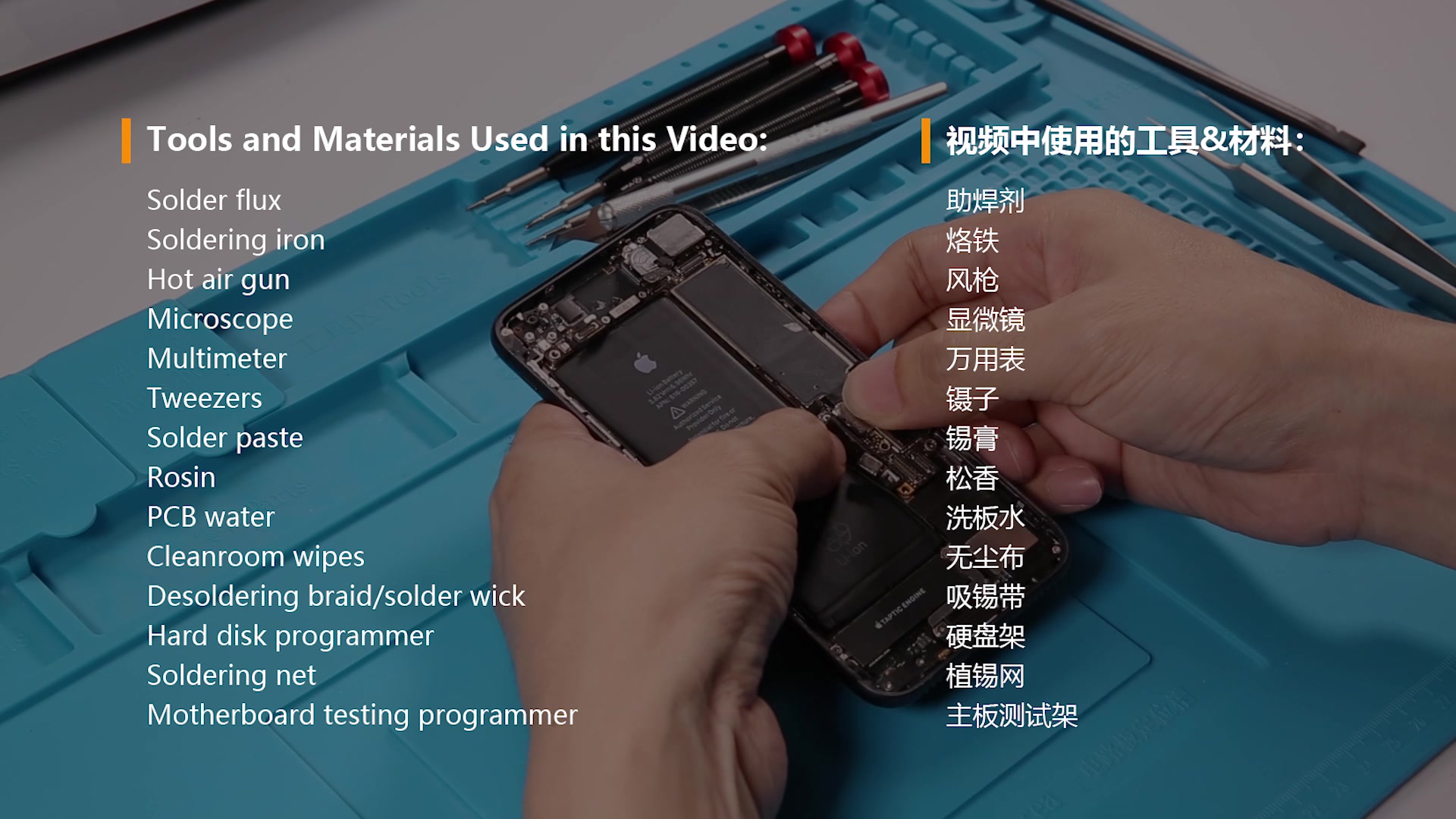Select the motherboard programmer icon
Viewport: 1456px width, 819px height.
click(363, 715)
